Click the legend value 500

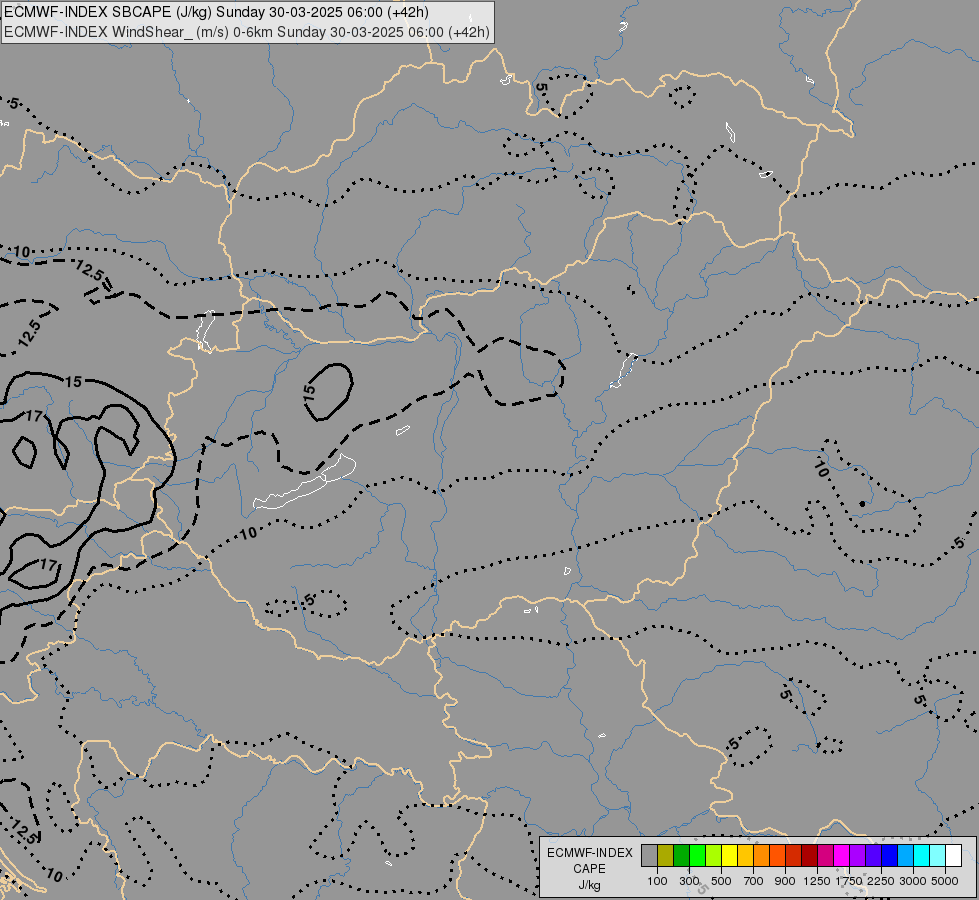[x=721, y=881]
